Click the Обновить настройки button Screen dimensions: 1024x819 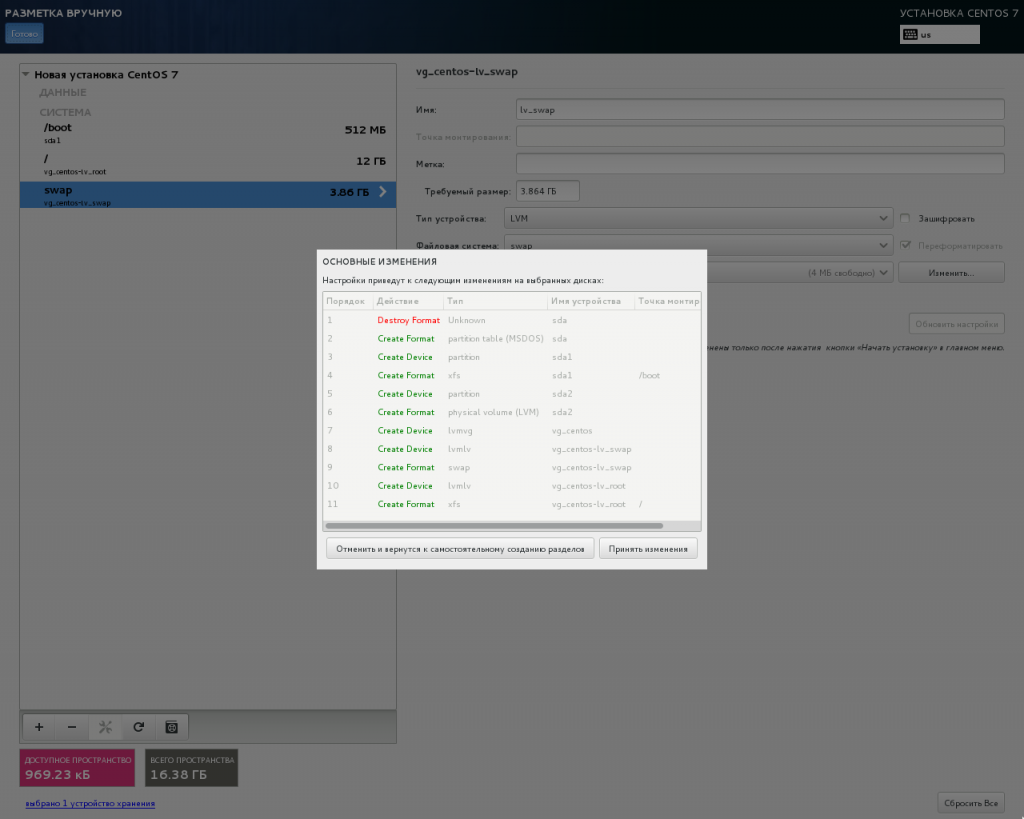[956, 324]
